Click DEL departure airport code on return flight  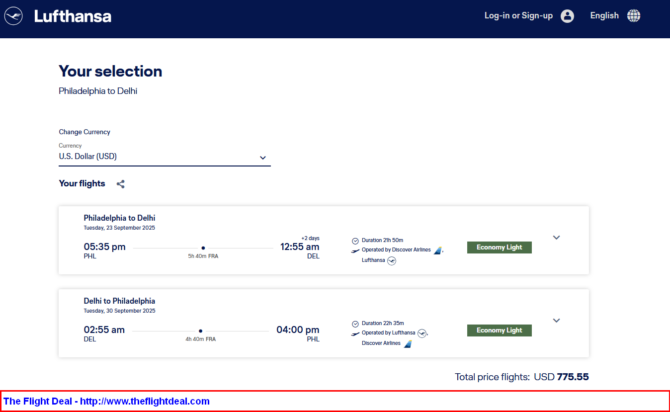click(90, 339)
